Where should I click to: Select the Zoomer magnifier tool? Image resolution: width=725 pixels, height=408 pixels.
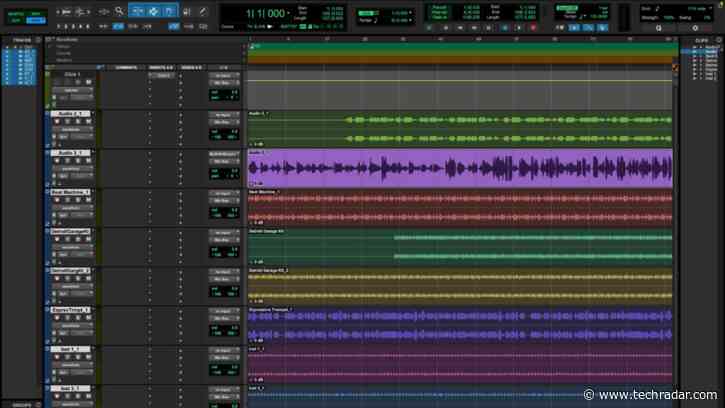tap(119, 11)
